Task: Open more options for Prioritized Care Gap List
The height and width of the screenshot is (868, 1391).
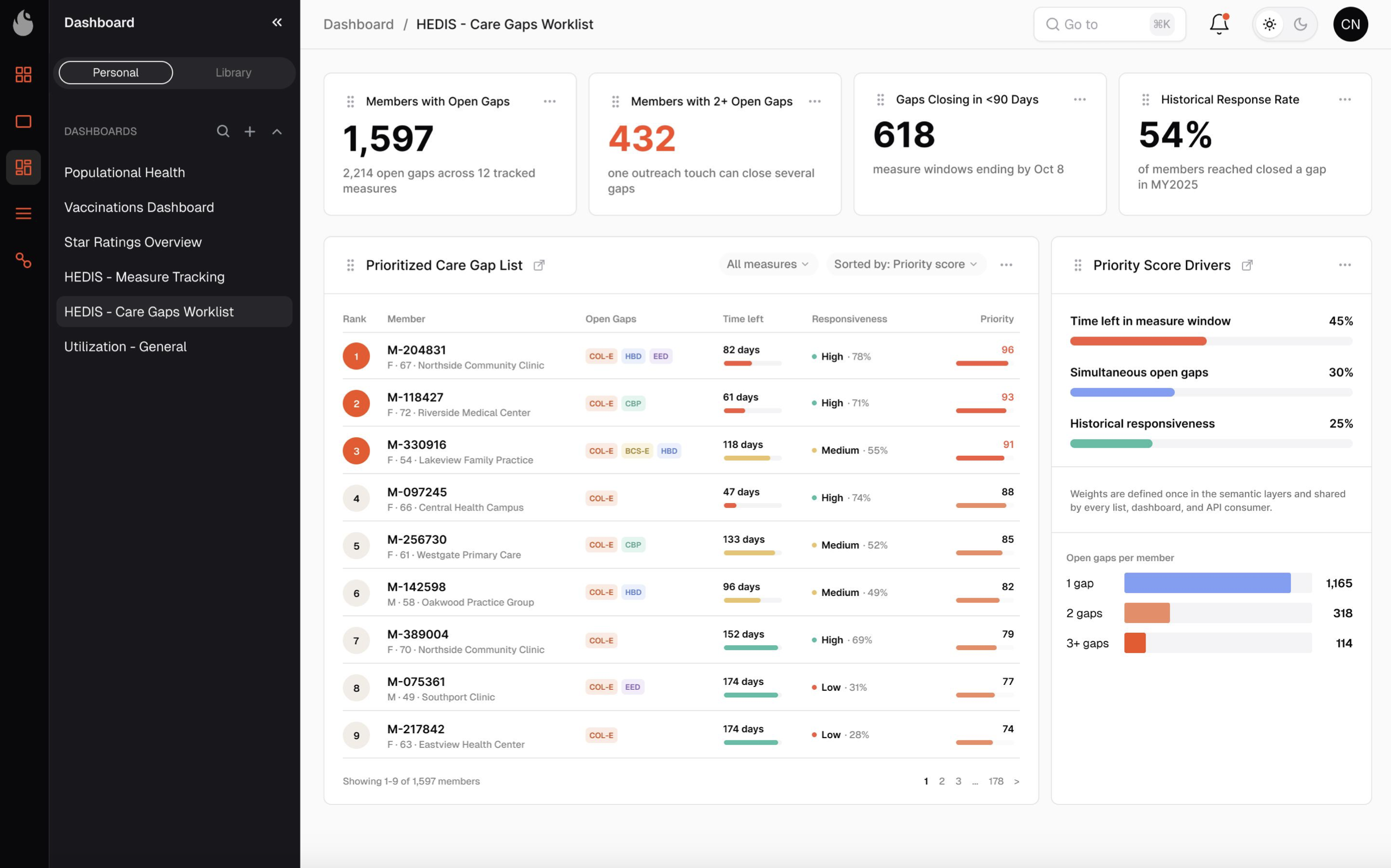Action: click(x=1006, y=265)
